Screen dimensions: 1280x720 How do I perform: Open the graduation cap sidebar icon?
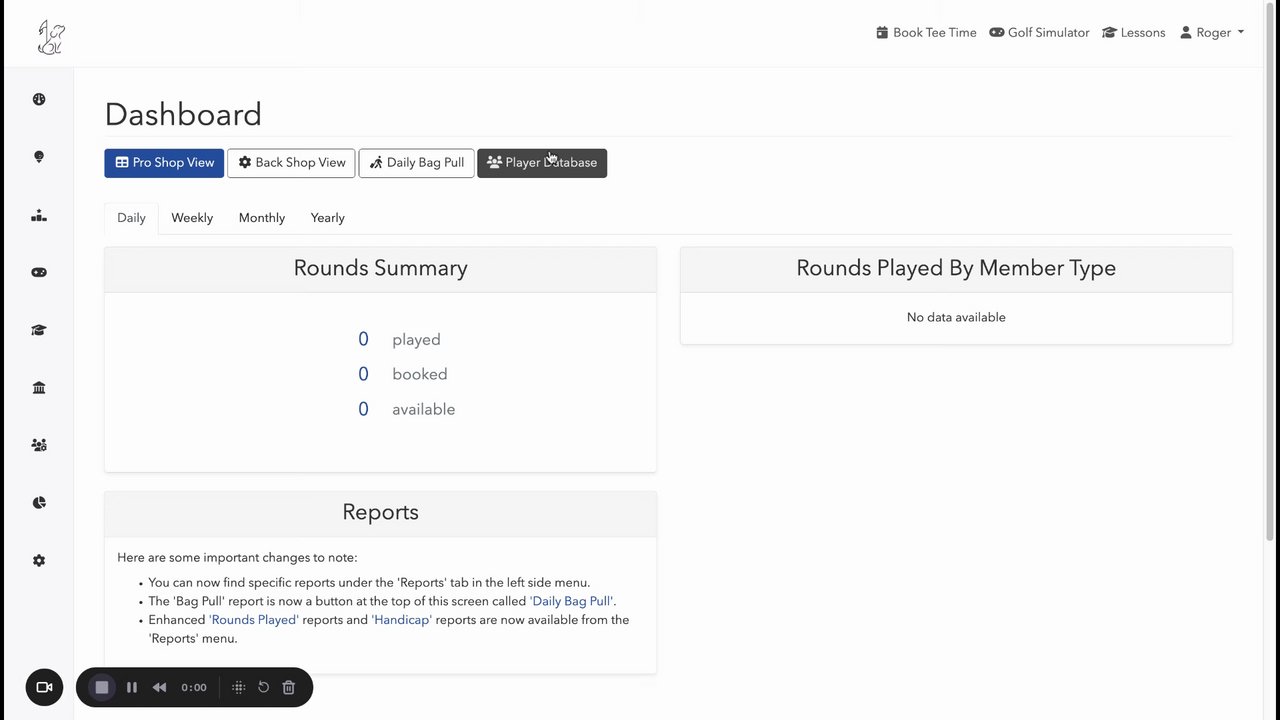pyautogui.click(x=39, y=330)
